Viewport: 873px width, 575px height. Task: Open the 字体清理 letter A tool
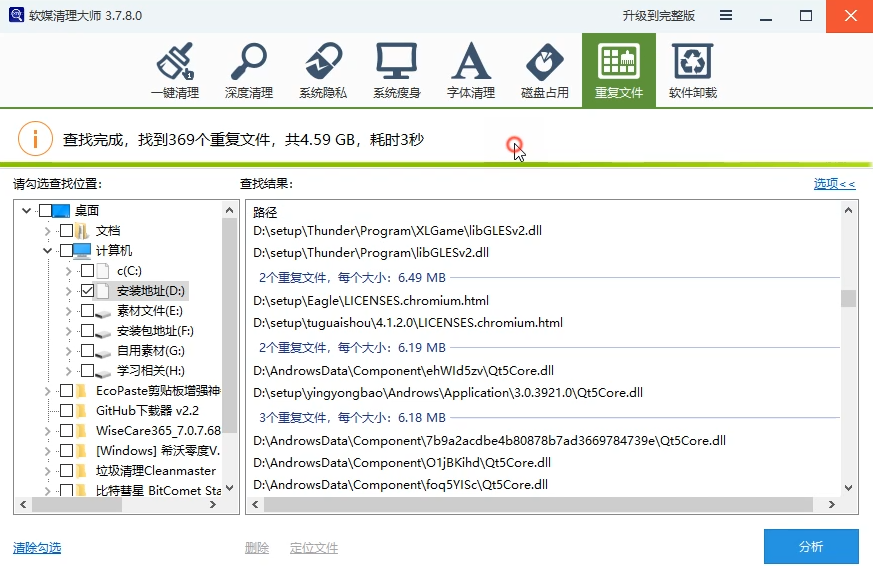pos(471,70)
